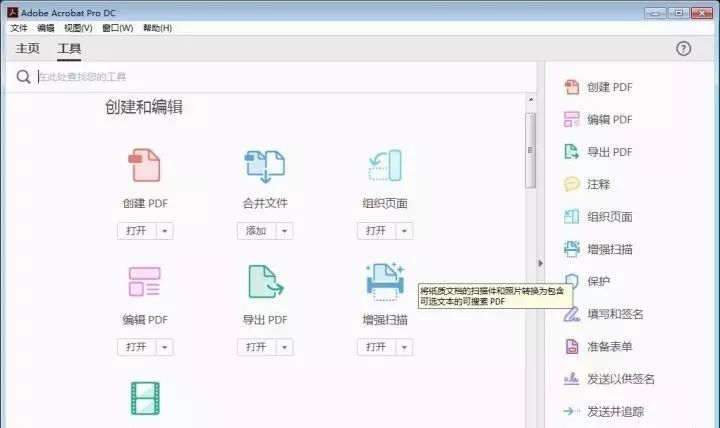Click the 编辑 PDF large tool icon

click(x=145, y=282)
